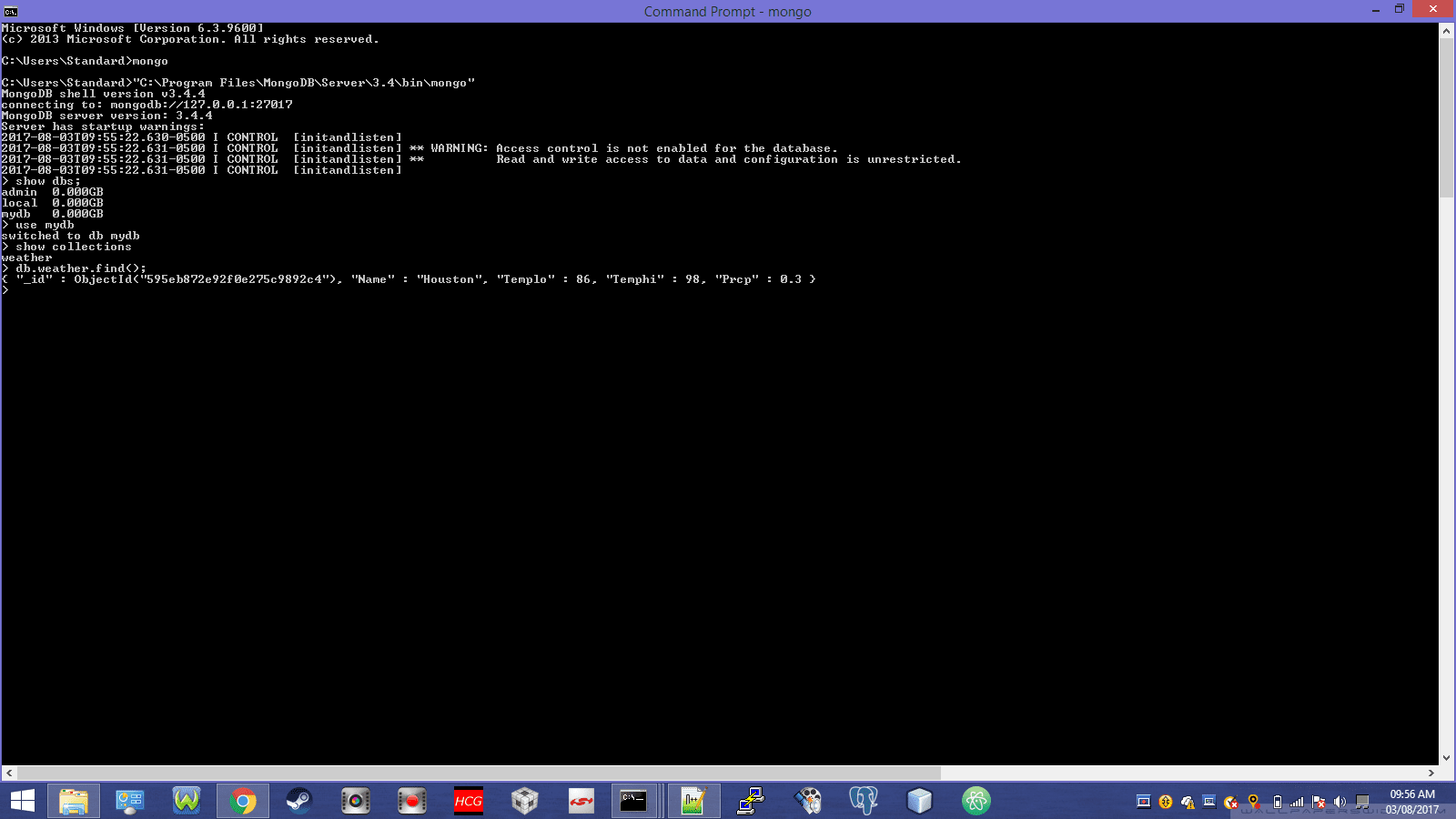This screenshot has width=1456, height=819.
Task: Check battery status via the tray icon
Action: coord(1278,803)
